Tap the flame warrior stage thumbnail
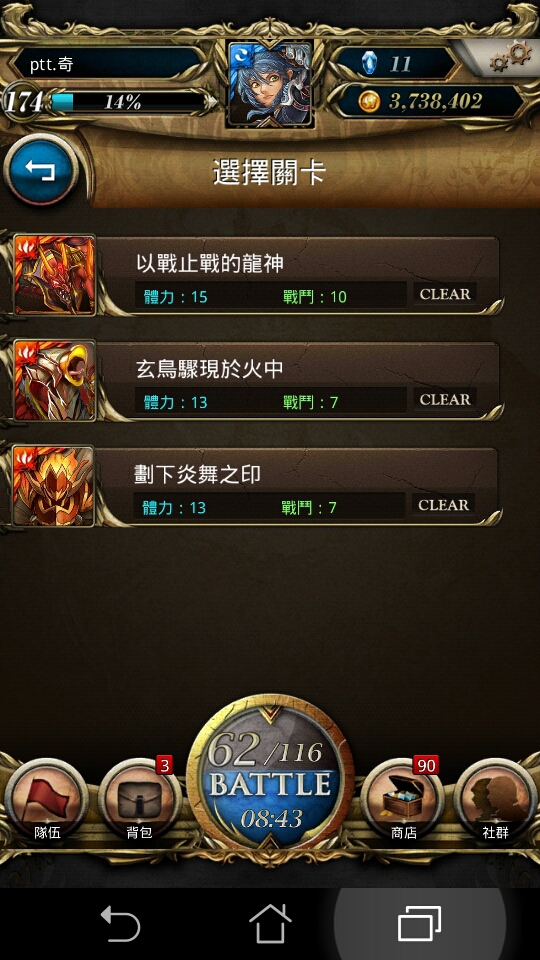 (53, 486)
